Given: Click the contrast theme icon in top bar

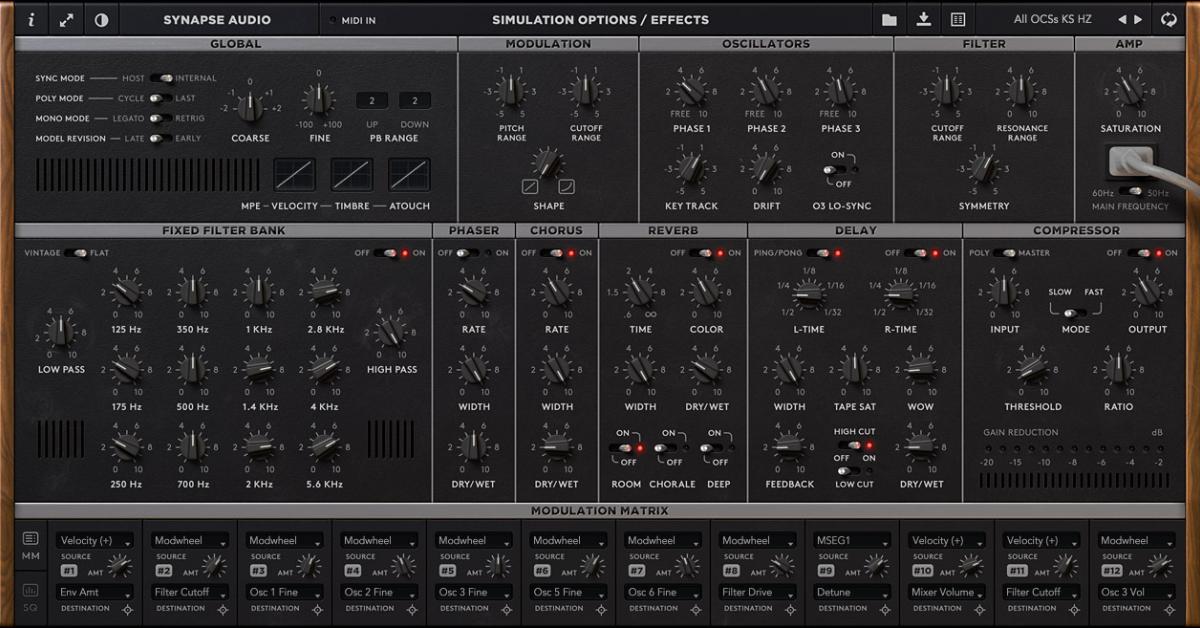Looking at the screenshot, I should 101,18.
